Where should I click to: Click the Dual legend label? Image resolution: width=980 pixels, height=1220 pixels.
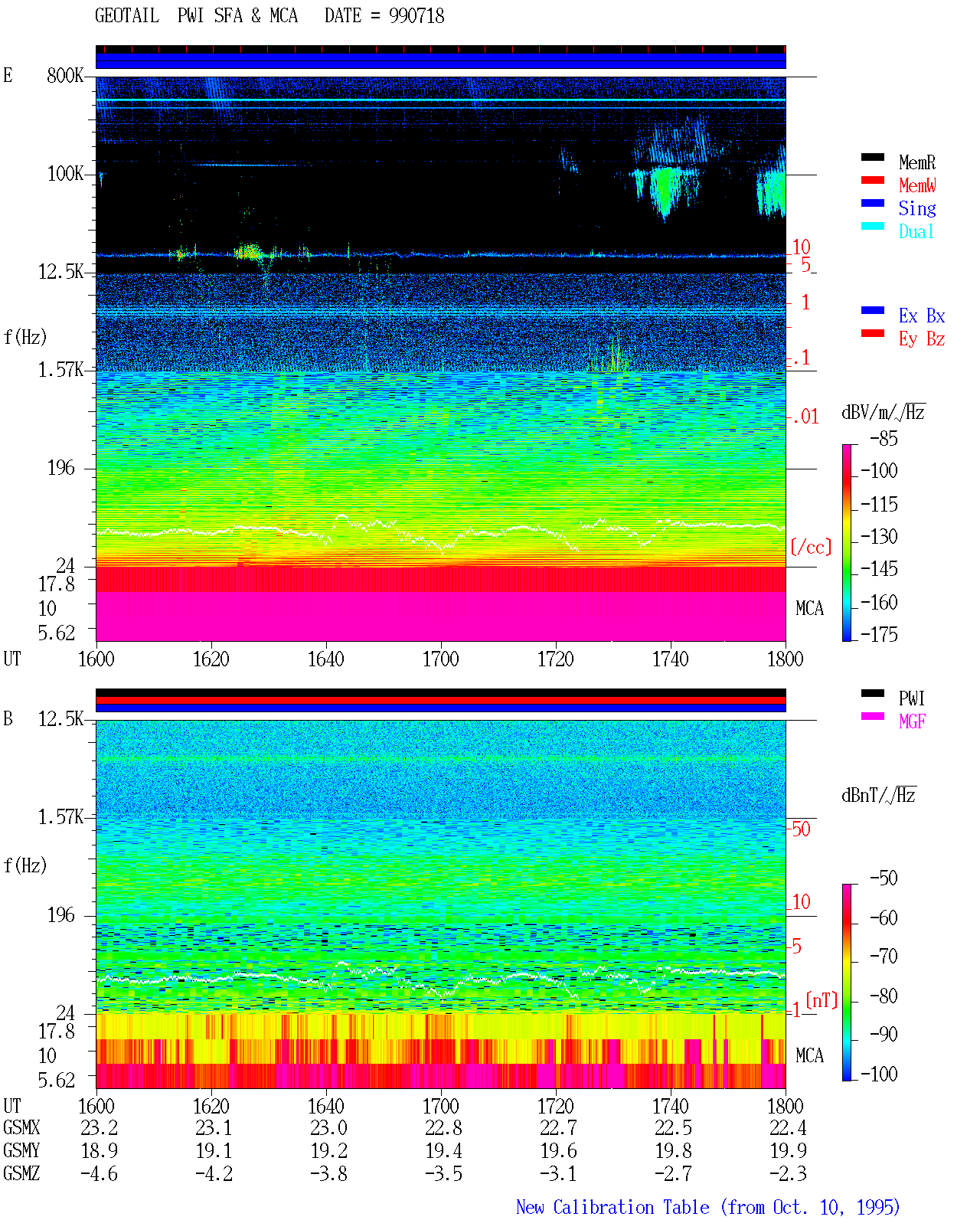(x=917, y=231)
